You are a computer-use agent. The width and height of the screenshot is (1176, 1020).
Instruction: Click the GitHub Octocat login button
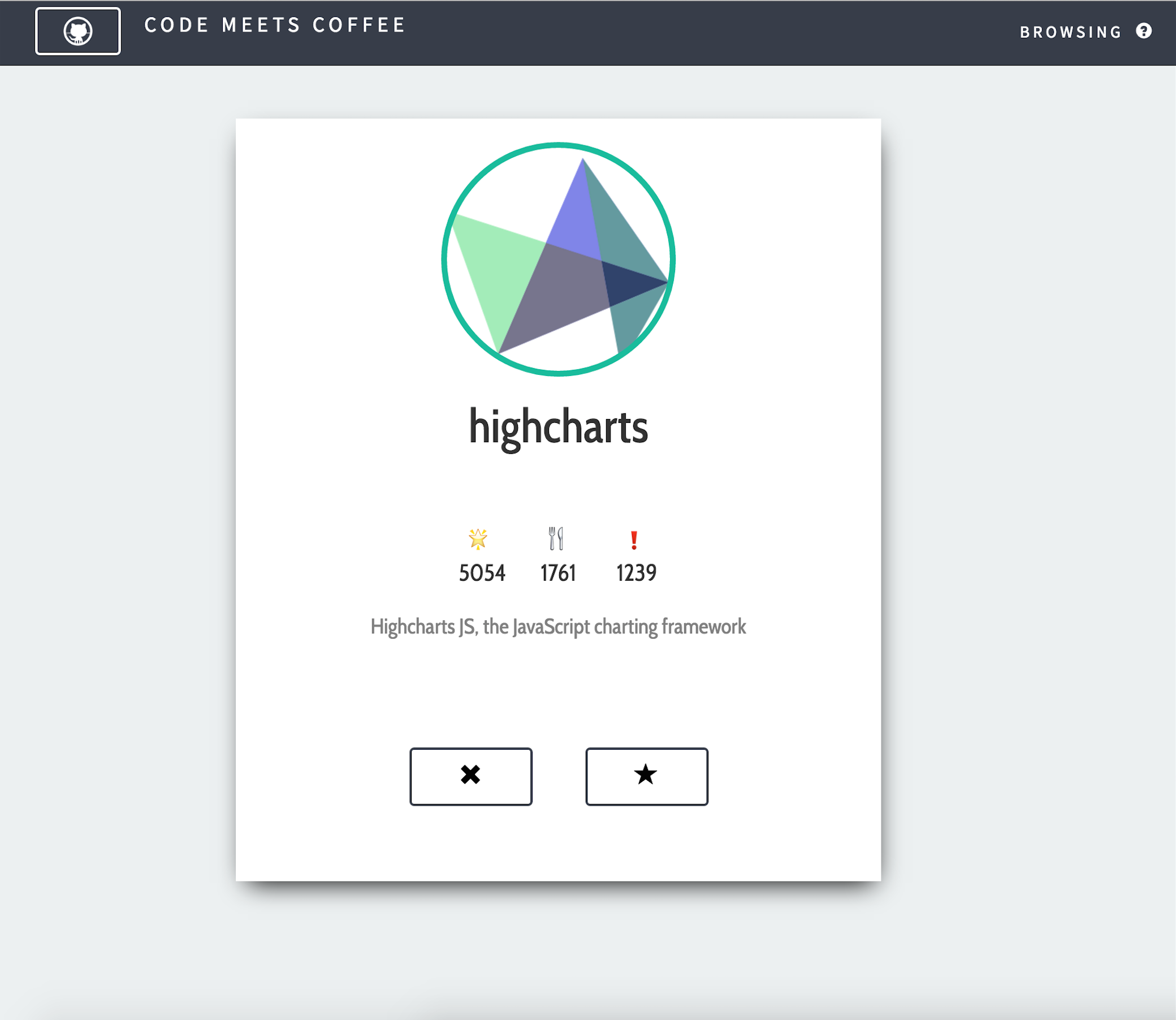click(78, 31)
